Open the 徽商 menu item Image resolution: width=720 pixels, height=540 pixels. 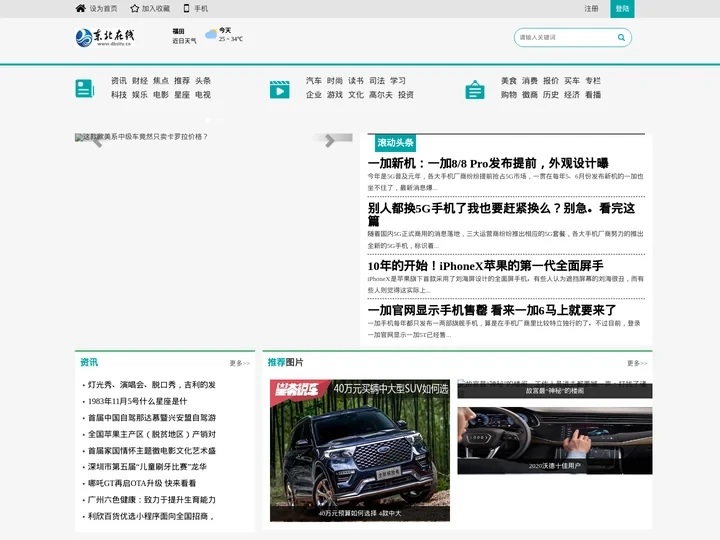coord(530,95)
